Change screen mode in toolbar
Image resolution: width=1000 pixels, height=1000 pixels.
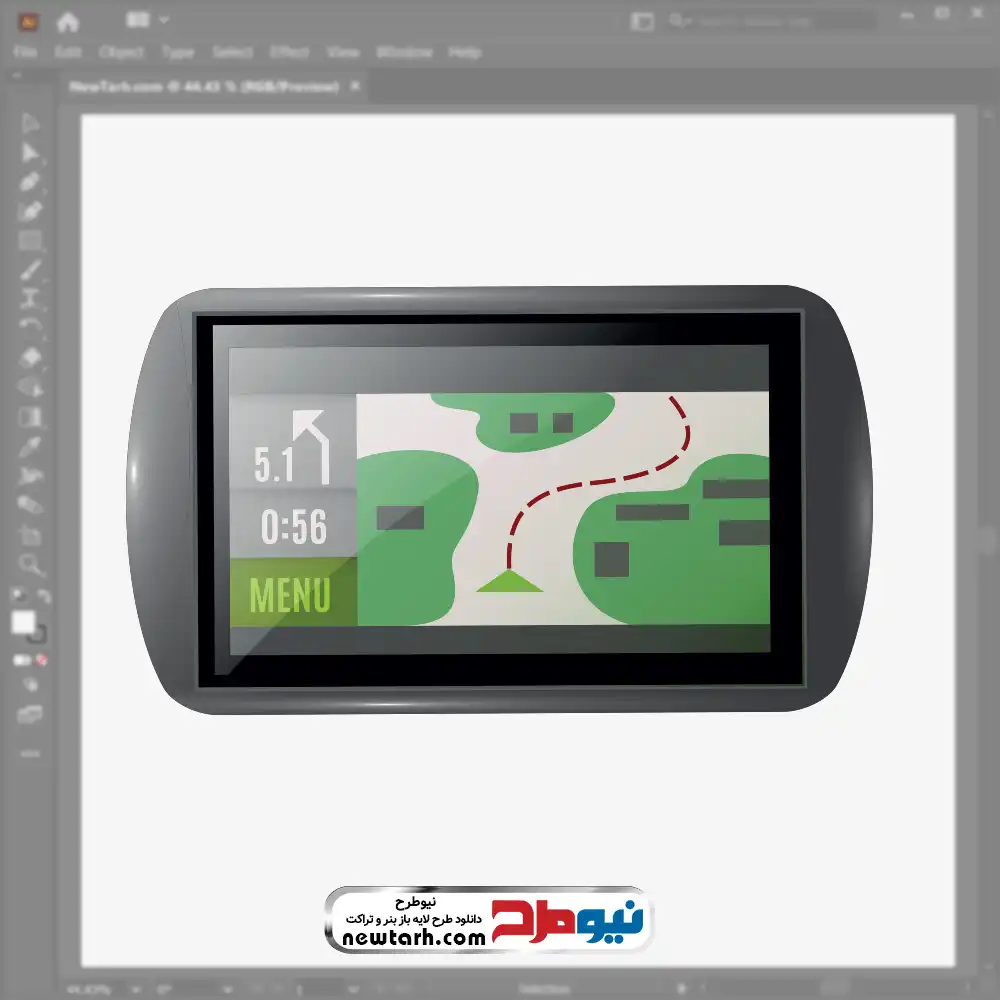[30, 714]
